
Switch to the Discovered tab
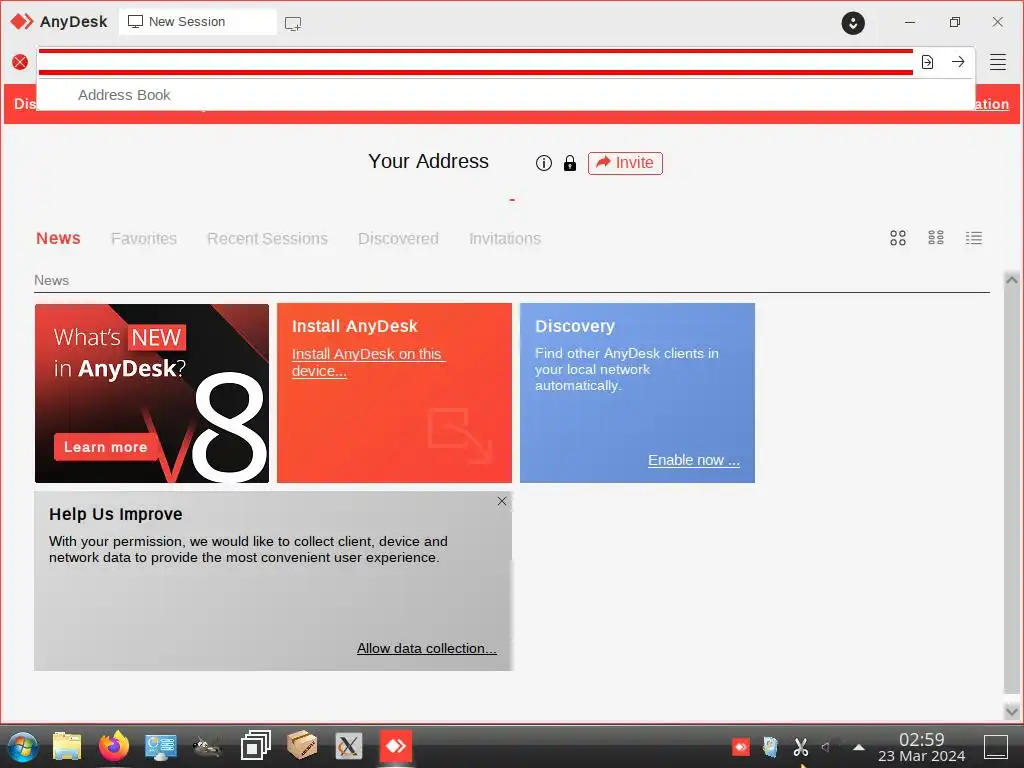point(398,238)
